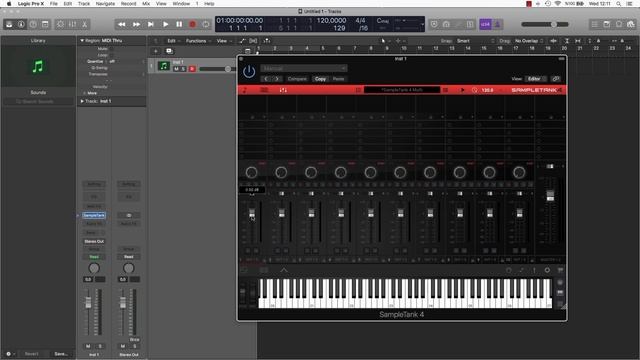The width and height of the screenshot is (640, 360).
Task: Start recording with the red Record button
Action: point(192,24)
